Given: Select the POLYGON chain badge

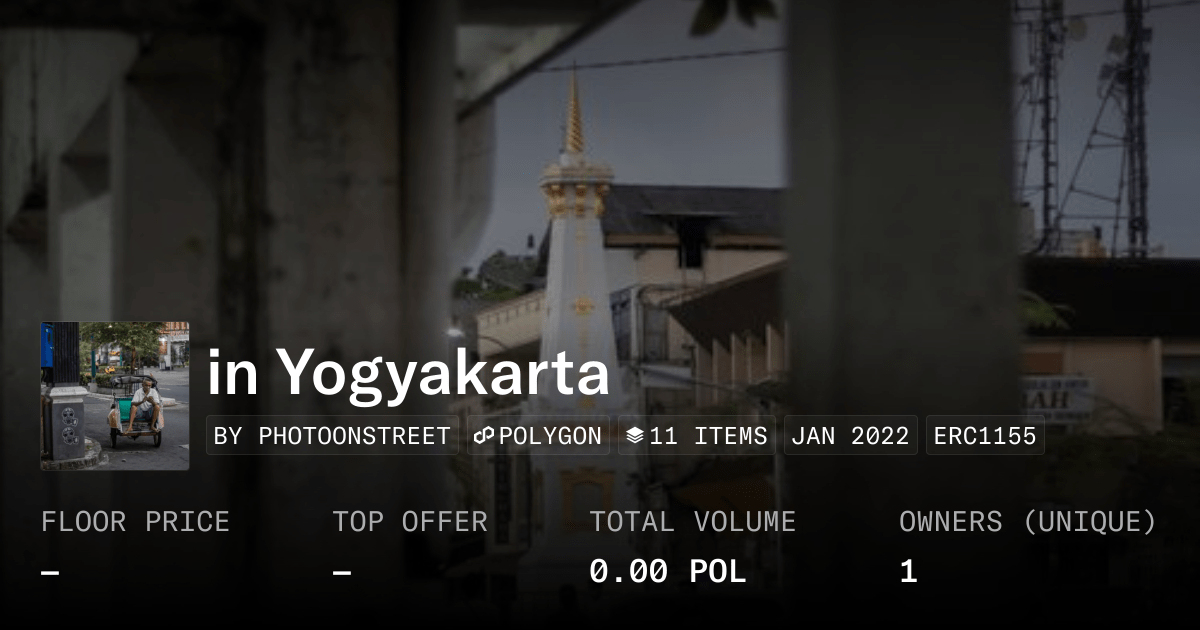Looking at the screenshot, I should 538,436.
